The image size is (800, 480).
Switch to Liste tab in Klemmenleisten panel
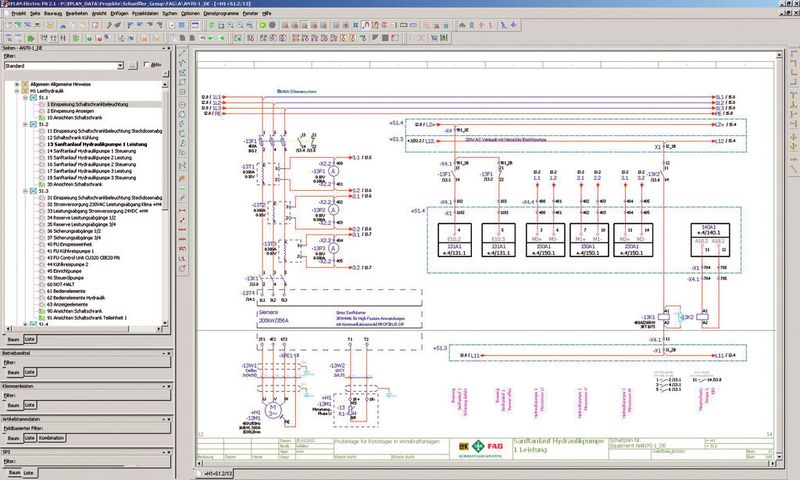pos(30,405)
